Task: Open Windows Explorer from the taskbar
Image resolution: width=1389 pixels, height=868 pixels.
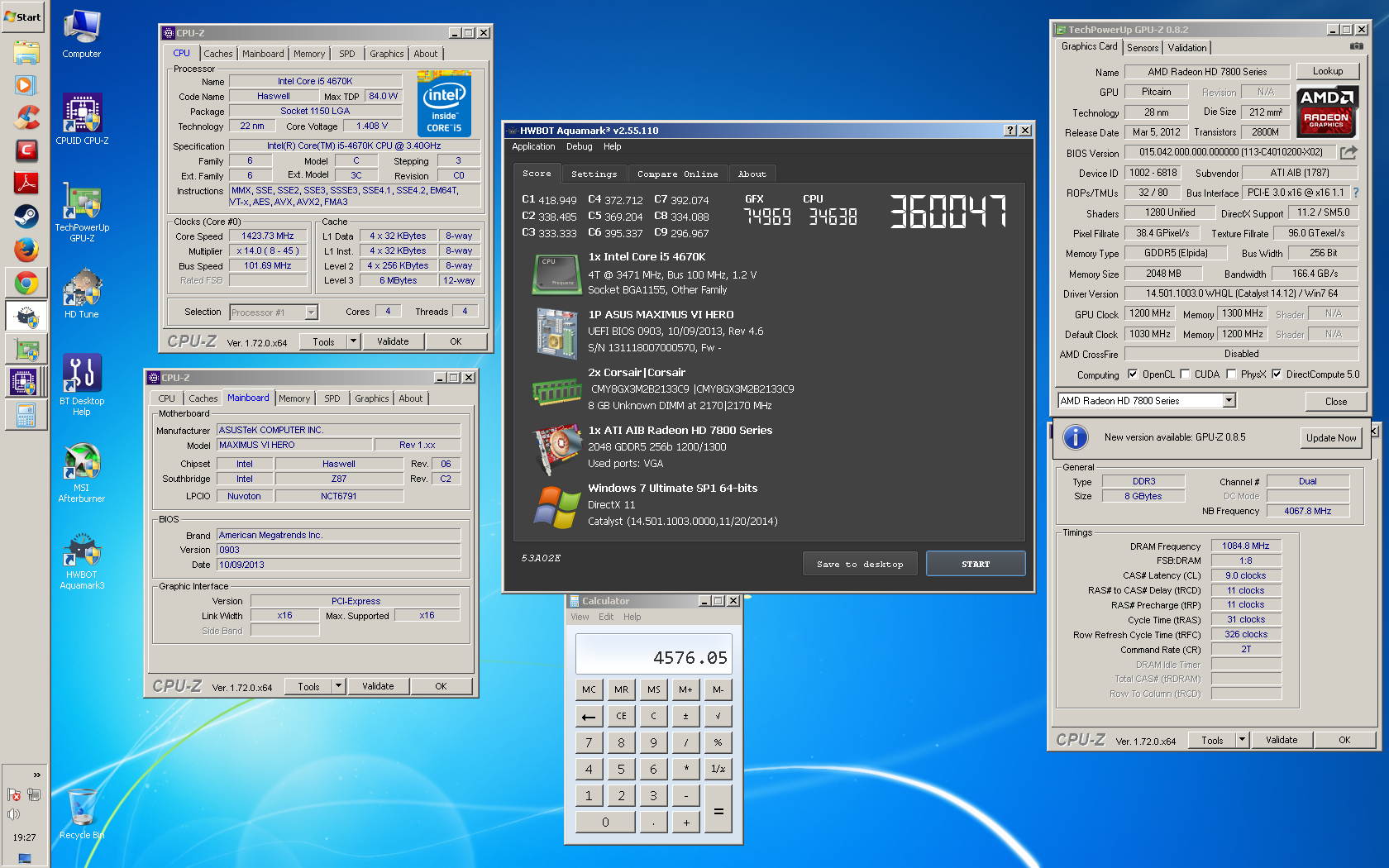Action: 26,52
